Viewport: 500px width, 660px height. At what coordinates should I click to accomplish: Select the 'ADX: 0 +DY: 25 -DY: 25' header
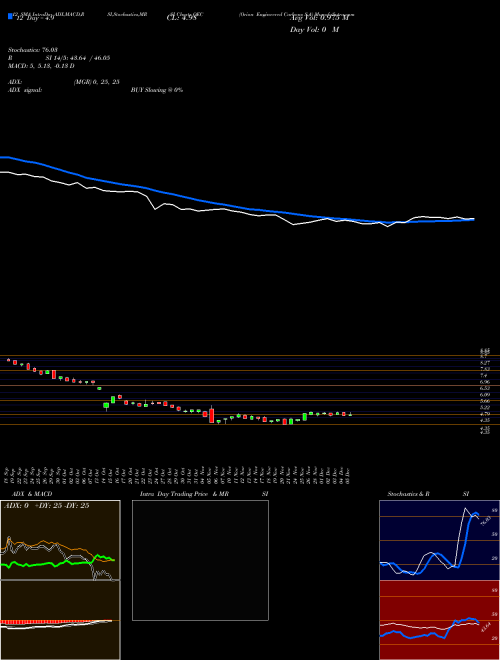[46, 506]
